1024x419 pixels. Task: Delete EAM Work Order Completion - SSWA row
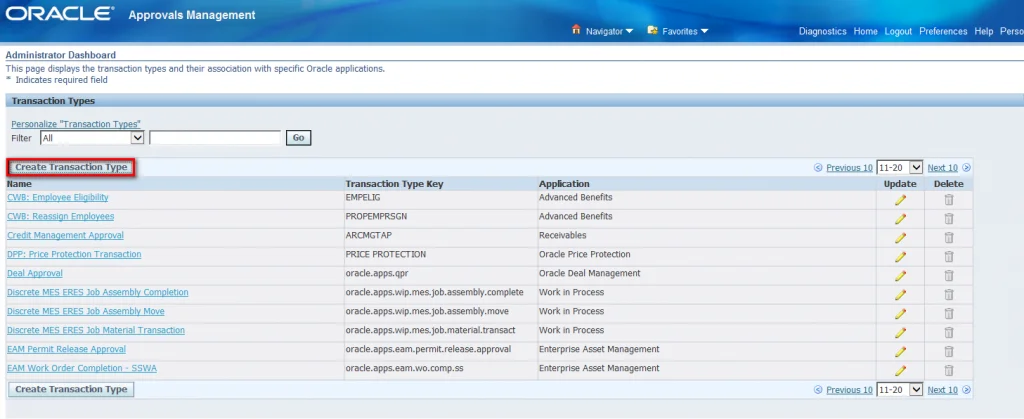[949, 370]
